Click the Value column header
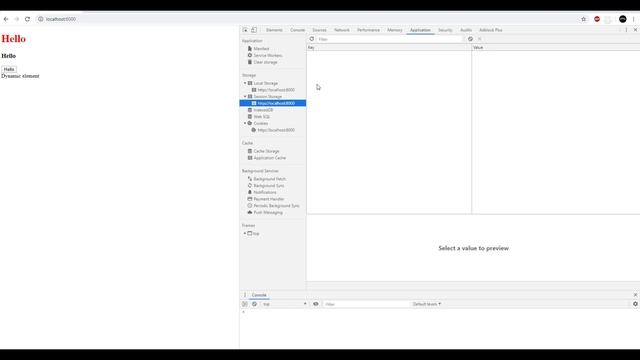640x360 pixels. [556, 48]
